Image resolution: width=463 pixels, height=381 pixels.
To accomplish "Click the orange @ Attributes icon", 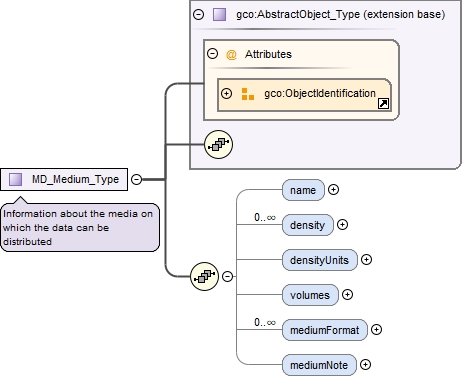I will (x=231, y=54).
